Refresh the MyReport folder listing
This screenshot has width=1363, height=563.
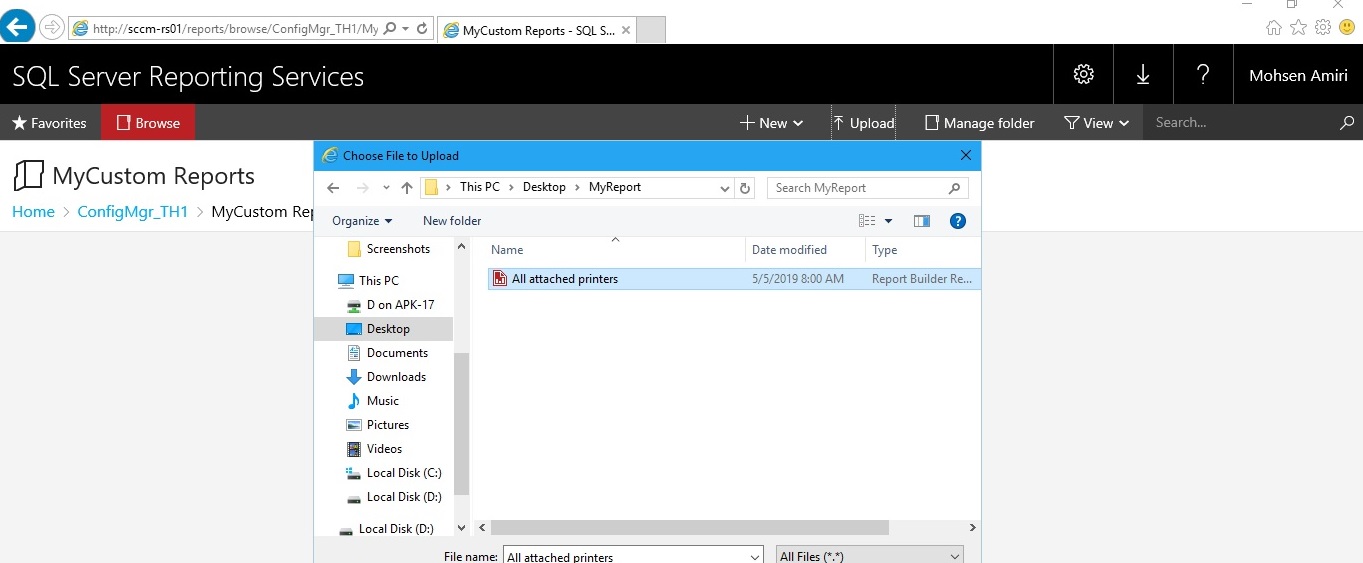point(745,188)
